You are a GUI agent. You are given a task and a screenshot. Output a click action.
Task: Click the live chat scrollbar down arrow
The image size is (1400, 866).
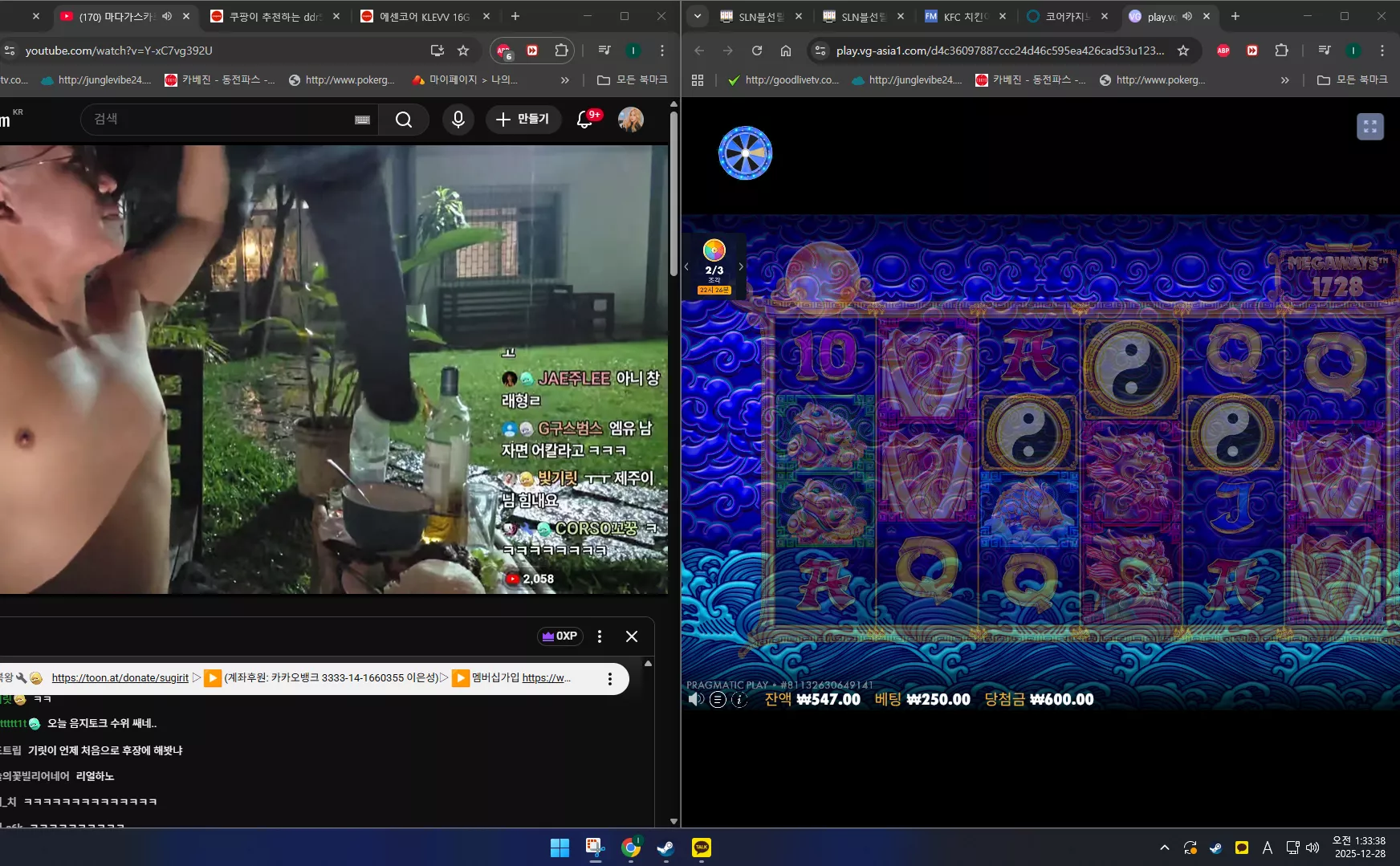click(674, 822)
